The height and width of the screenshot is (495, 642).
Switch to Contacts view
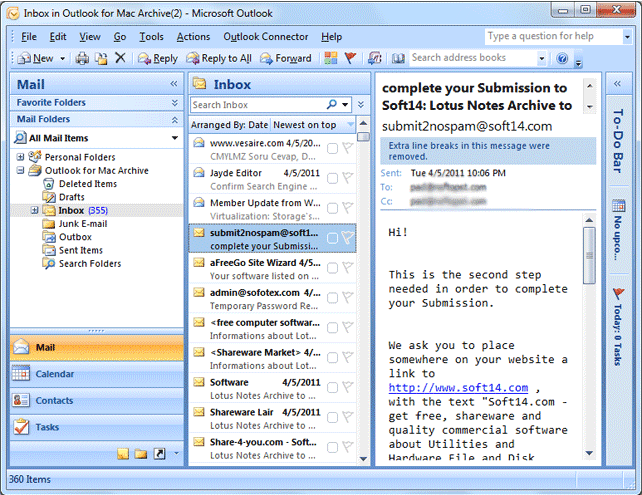[97, 400]
